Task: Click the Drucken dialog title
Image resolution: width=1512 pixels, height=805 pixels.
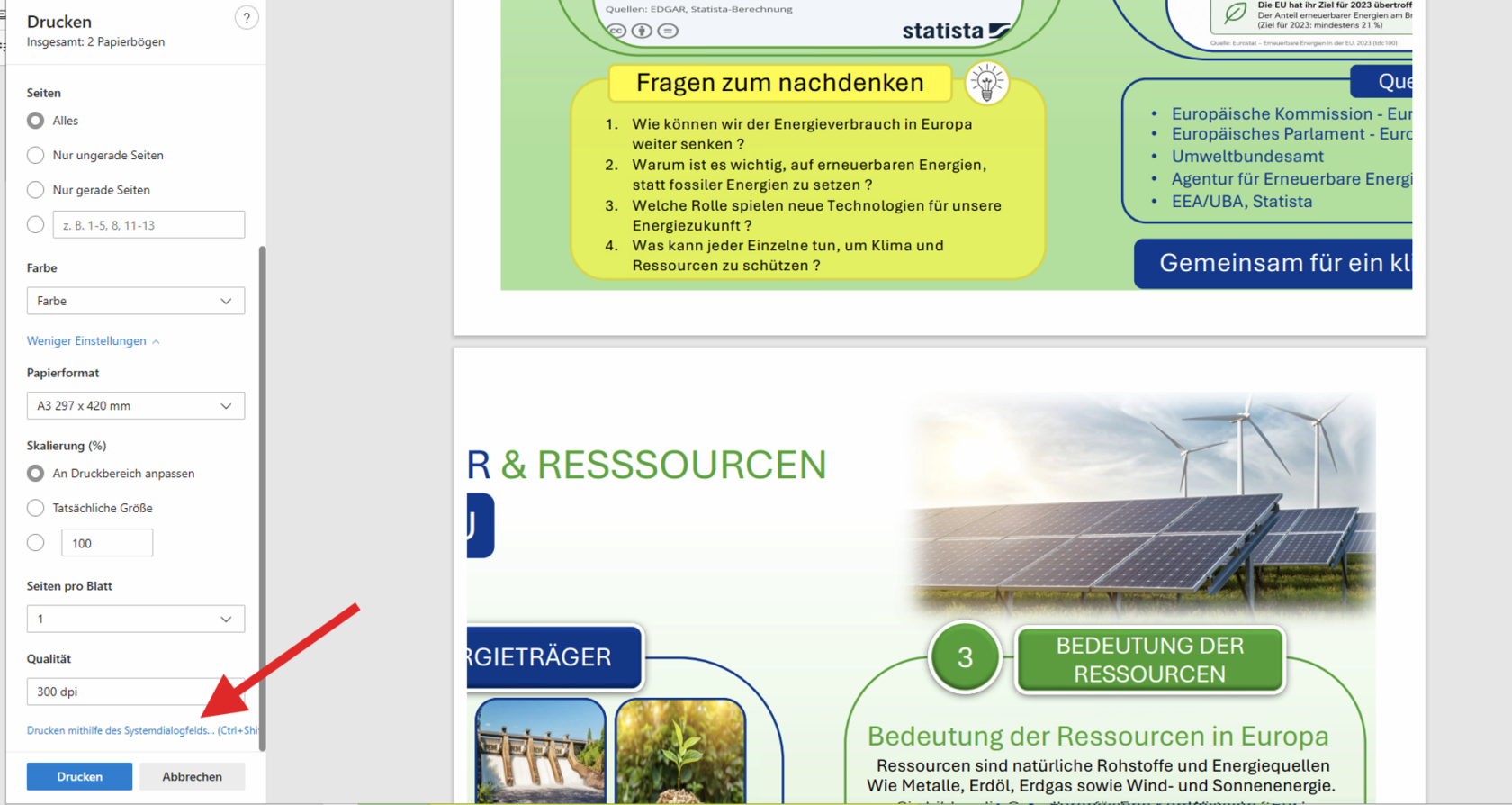Action: click(59, 22)
